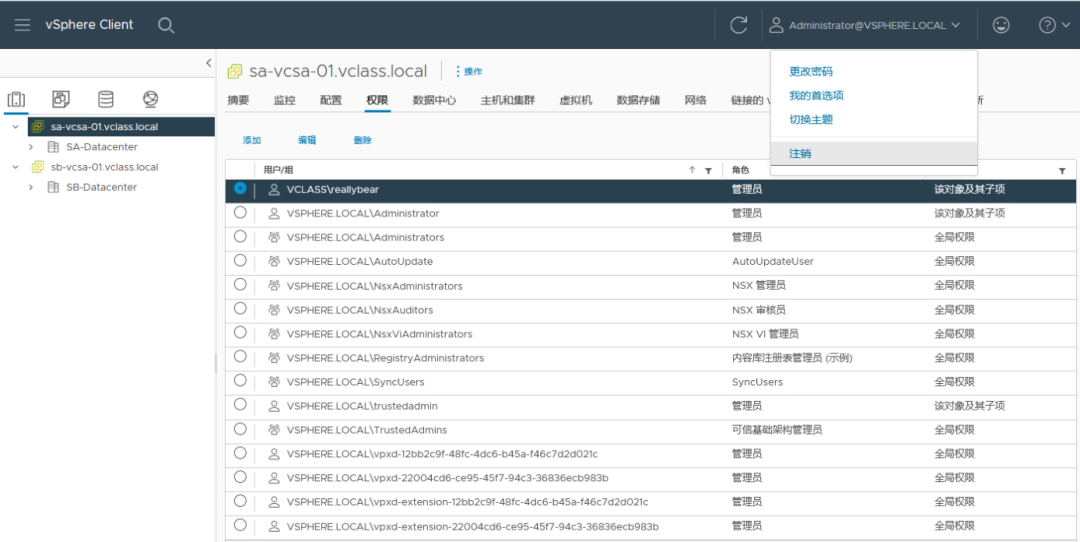This screenshot has height=542, width=1080.
Task: Open the help menu dropdown arrow
Action: (1066, 25)
